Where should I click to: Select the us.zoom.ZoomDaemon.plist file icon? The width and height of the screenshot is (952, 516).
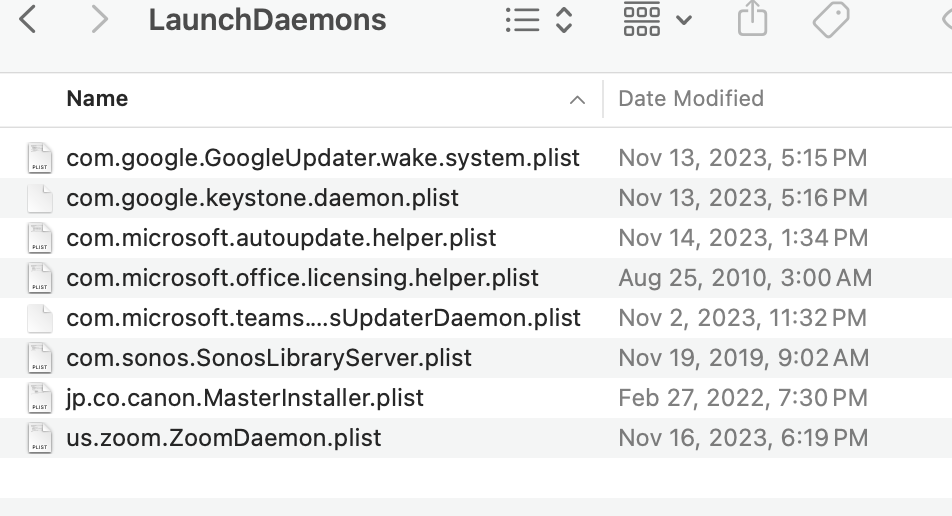[x=40, y=438]
